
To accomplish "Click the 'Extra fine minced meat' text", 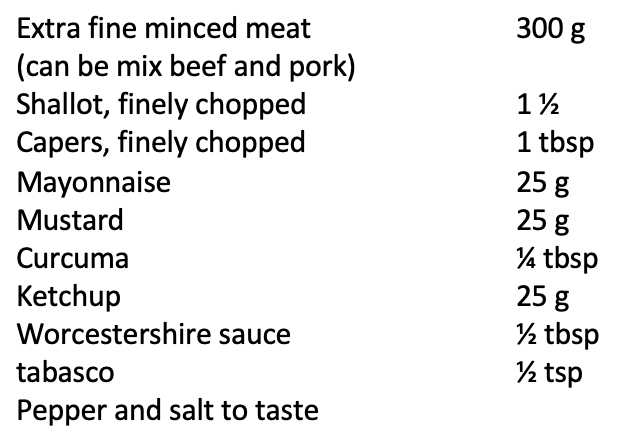I will [164, 29].
